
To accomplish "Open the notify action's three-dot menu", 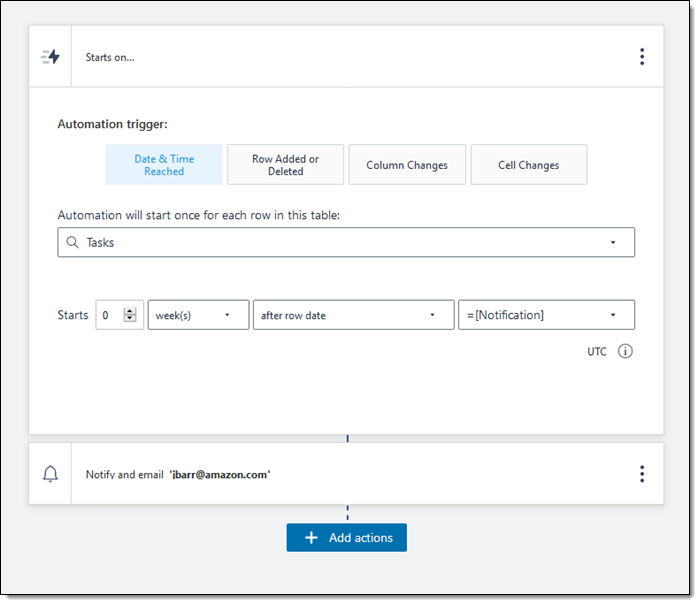I will pyautogui.click(x=642, y=474).
